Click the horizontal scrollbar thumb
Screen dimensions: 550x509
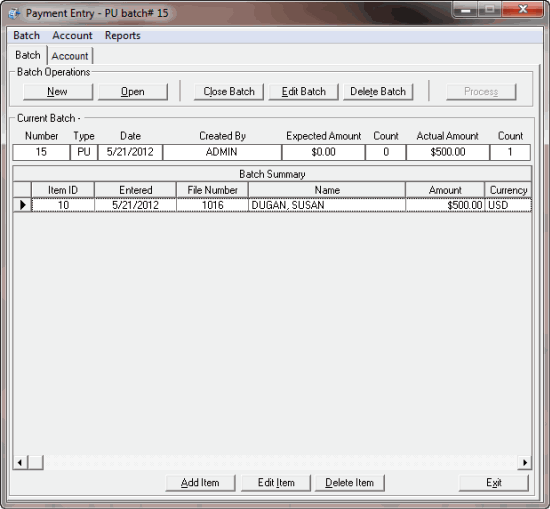pos(35,462)
